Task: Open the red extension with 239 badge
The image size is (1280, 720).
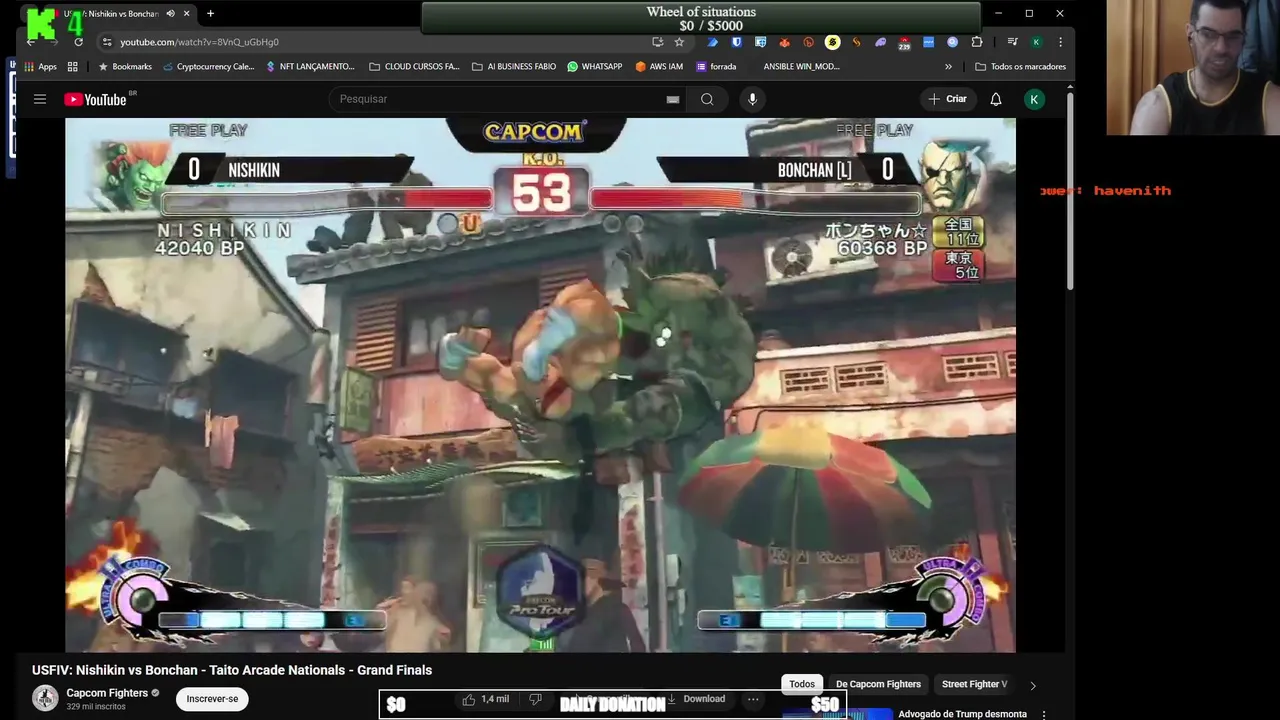Action: (x=904, y=43)
